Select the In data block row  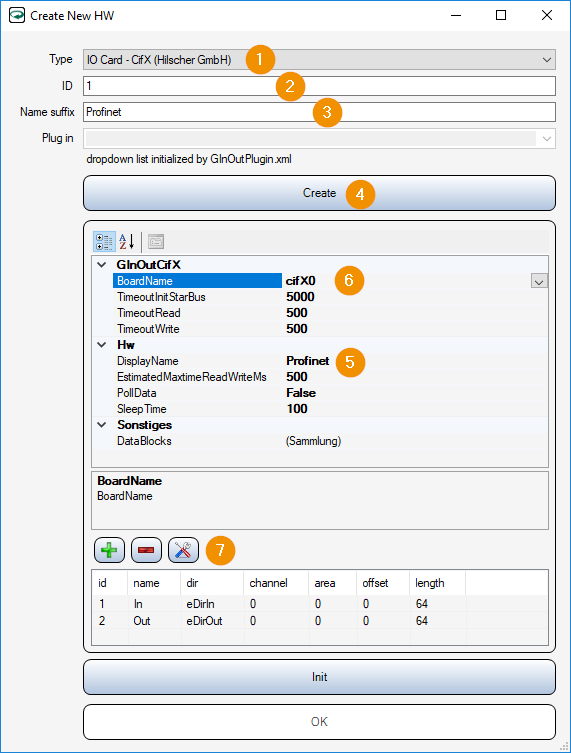click(319, 604)
